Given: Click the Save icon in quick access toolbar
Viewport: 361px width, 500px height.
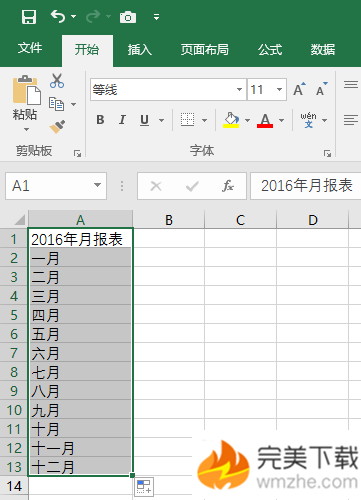Looking at the screenshot, I should 29,17.
